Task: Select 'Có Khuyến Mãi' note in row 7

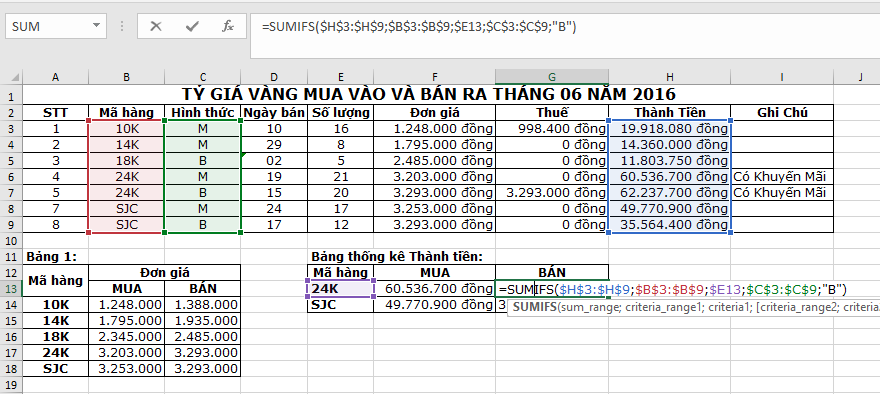Action: click(782, 193)
